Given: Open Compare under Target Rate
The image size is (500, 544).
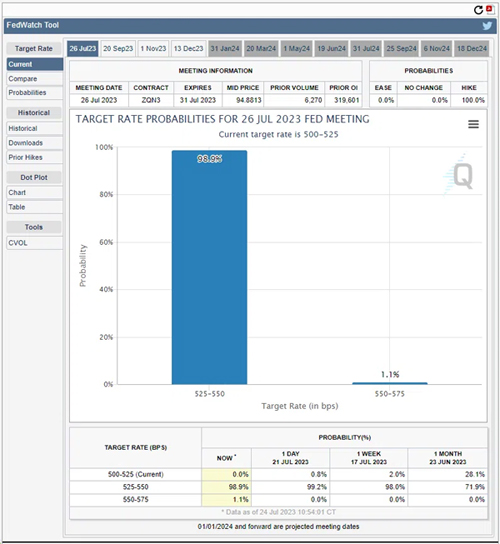Looking at the screenshot, I should pyautogui.click(x=34, y=79).
